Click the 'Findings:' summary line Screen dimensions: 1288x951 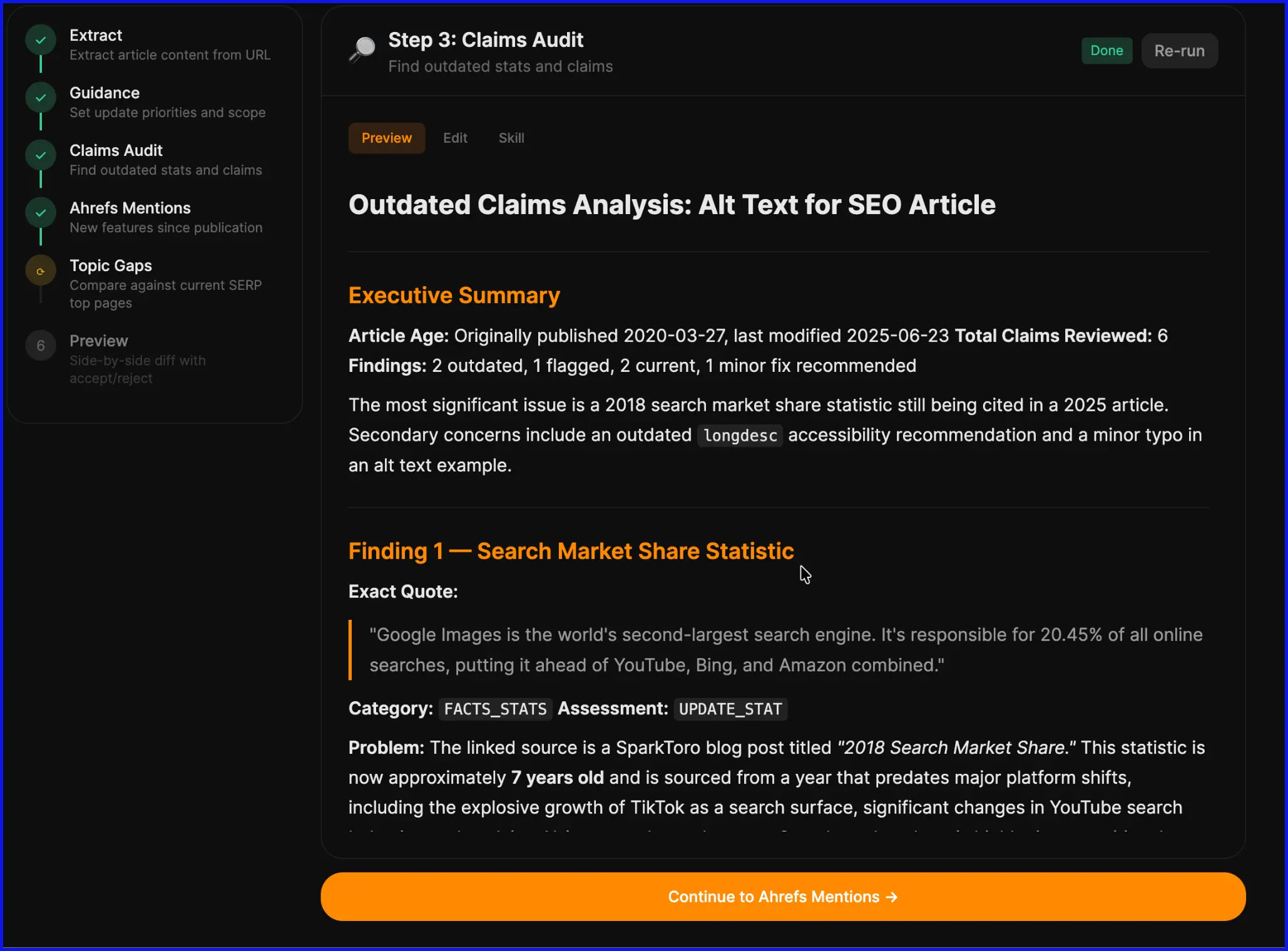pos(632,366)
